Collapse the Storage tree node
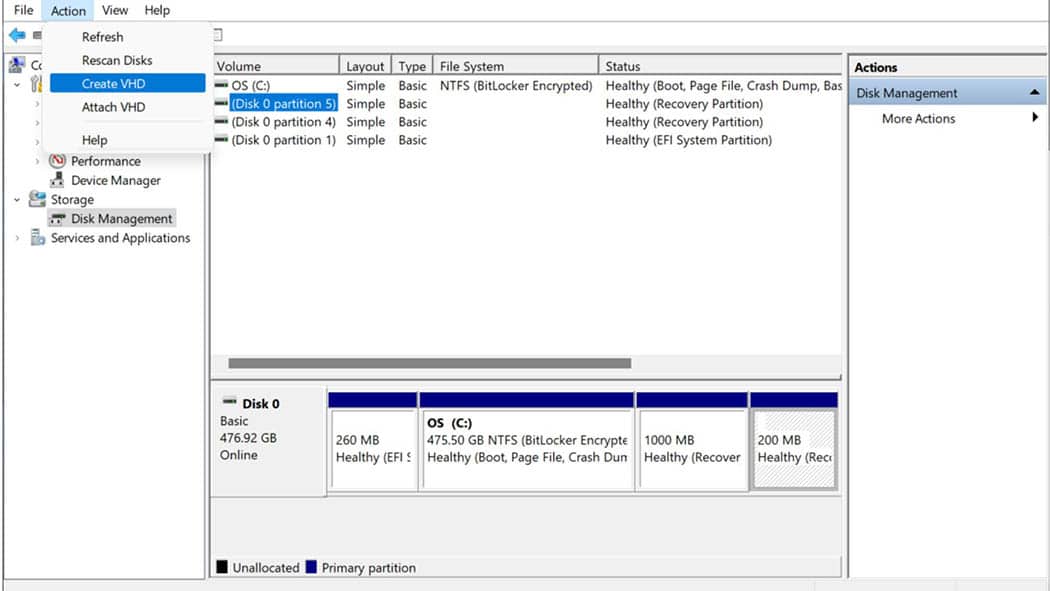Viewport: 1050px width, 591px height. 17,199
